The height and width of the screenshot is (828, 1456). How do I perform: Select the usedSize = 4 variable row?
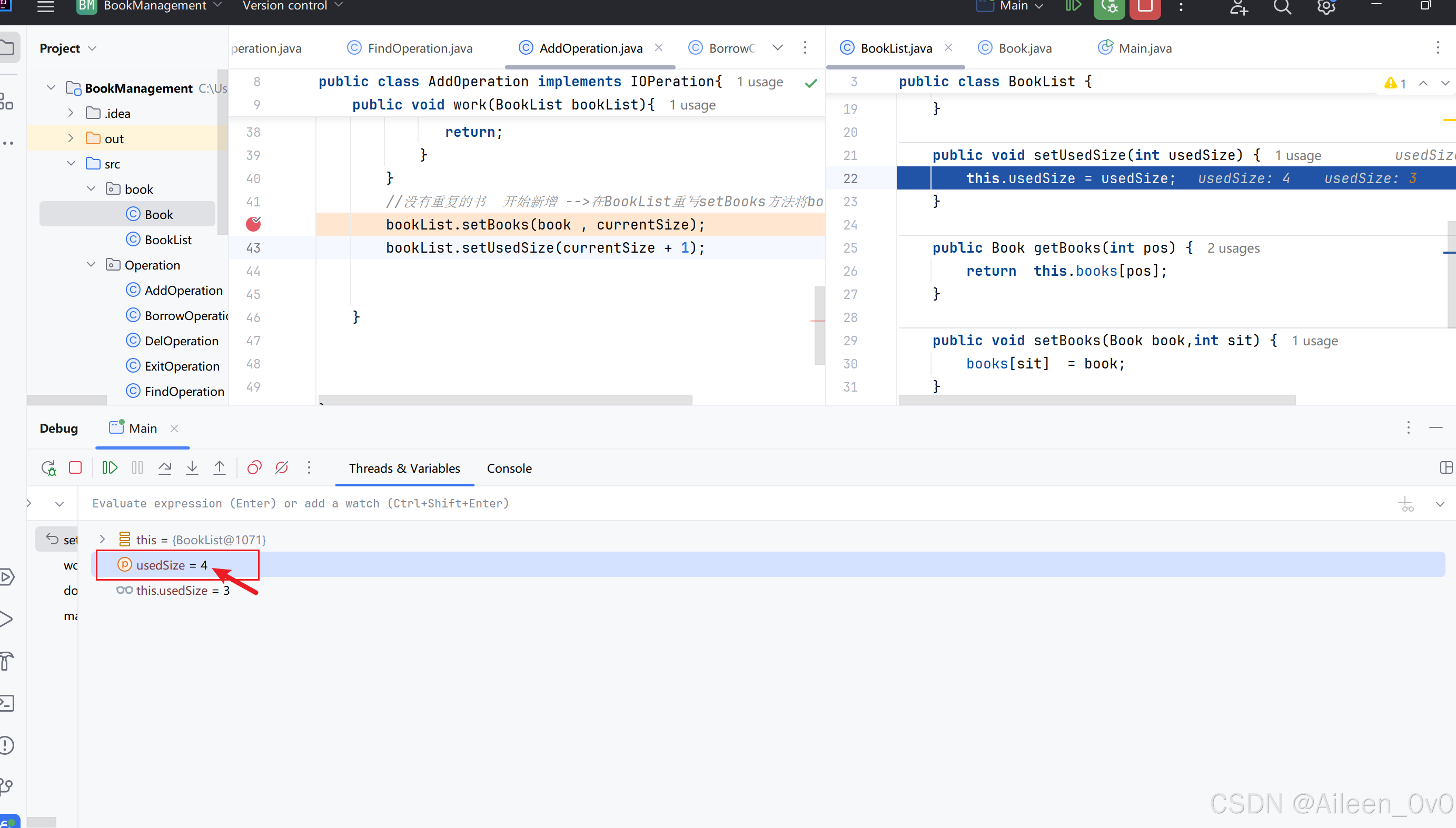click(x=768, y=565)
